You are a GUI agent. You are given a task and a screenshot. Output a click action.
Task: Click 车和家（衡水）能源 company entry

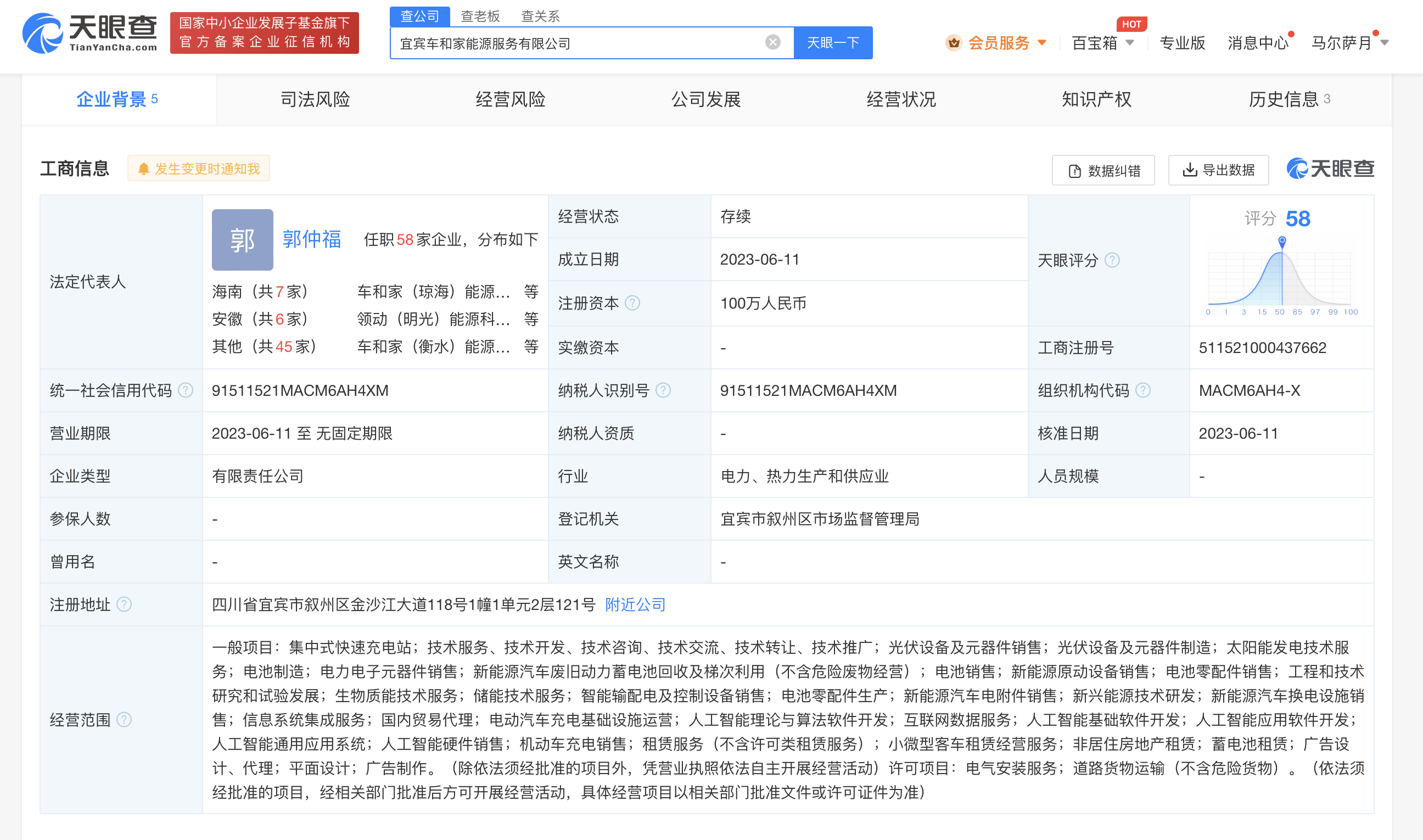pos(433,346)
